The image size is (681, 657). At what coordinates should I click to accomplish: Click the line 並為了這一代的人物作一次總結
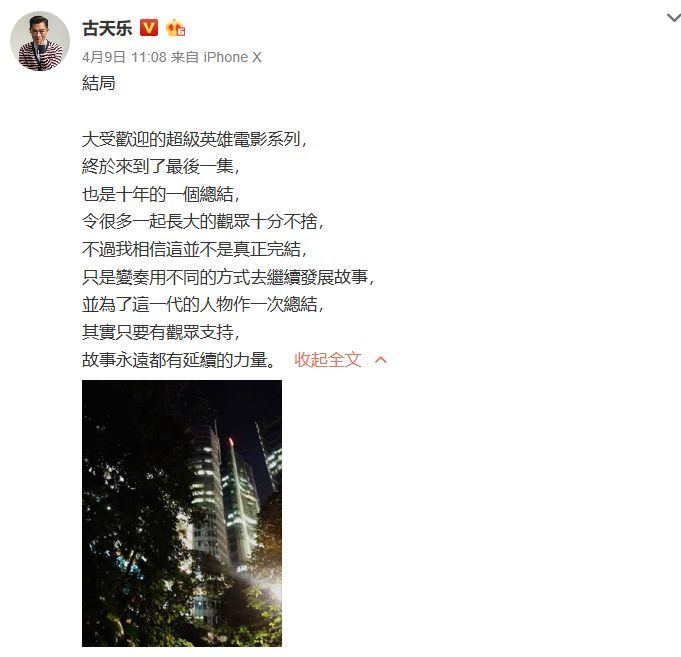click(x=203, y=304)
